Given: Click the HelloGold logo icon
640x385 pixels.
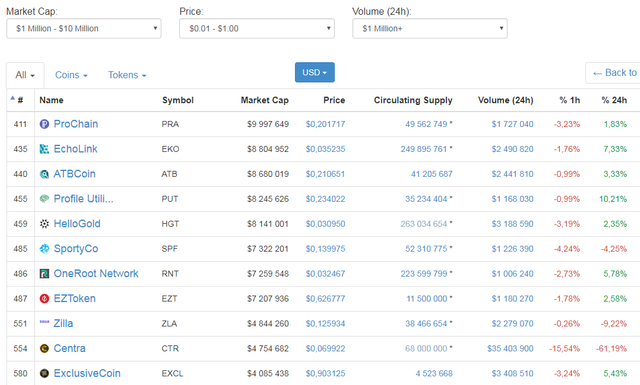Looking at the screenshot, I should pyautogui.click(x=44, y=224).
